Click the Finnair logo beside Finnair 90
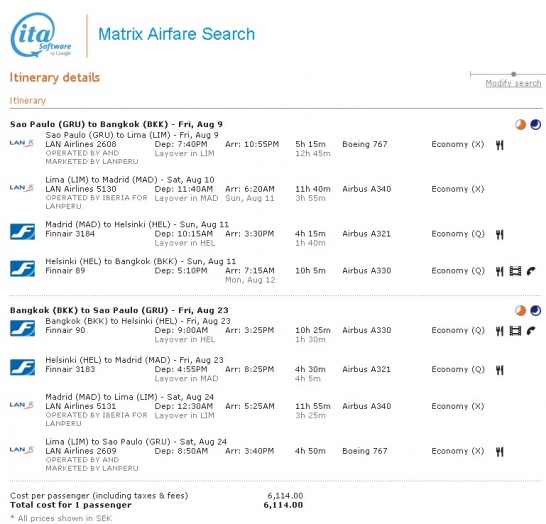 [x=22, y=328]
